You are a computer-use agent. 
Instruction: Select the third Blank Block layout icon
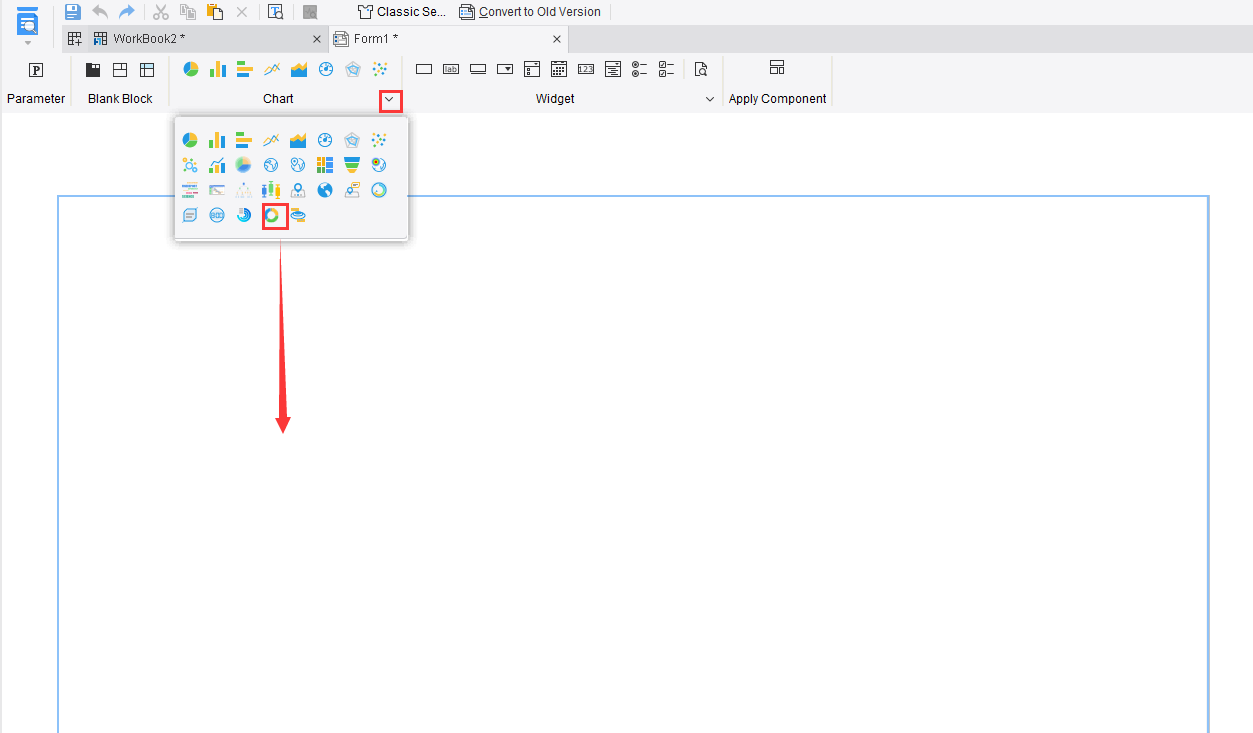pyautogui.click(x=147, y=70)
